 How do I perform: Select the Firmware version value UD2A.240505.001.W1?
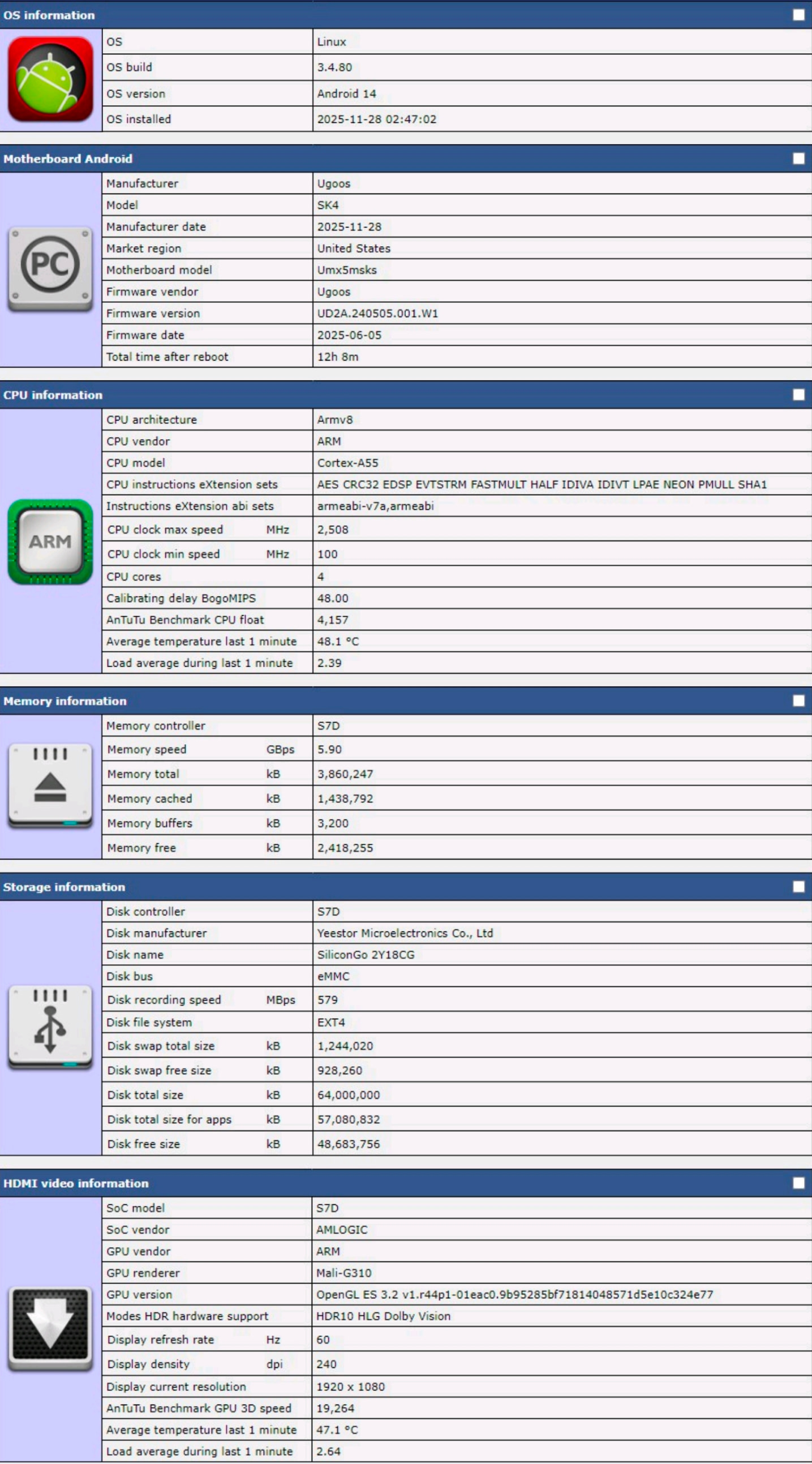[x=377, y=314]
